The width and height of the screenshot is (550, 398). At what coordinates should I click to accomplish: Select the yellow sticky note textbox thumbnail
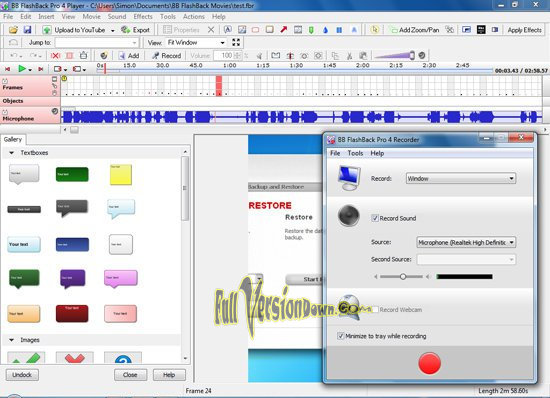tap(121, 174)
